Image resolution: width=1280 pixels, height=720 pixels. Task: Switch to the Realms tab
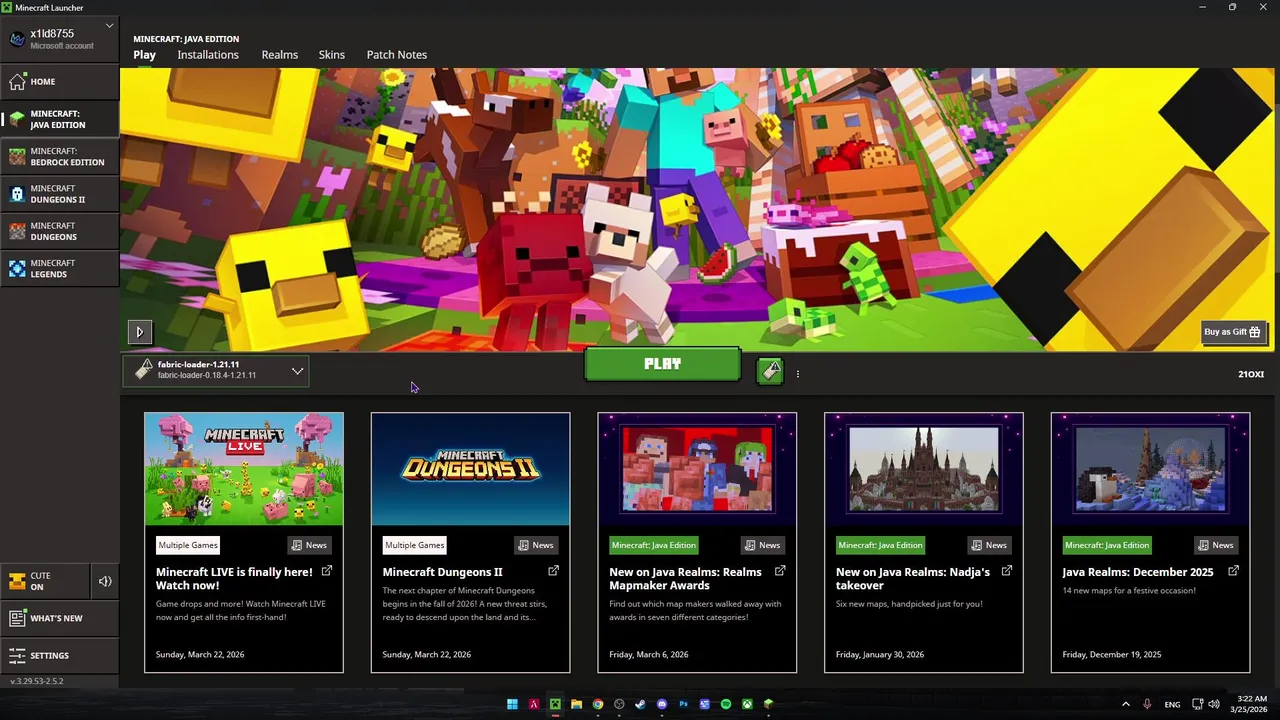(x=280, y=55)
